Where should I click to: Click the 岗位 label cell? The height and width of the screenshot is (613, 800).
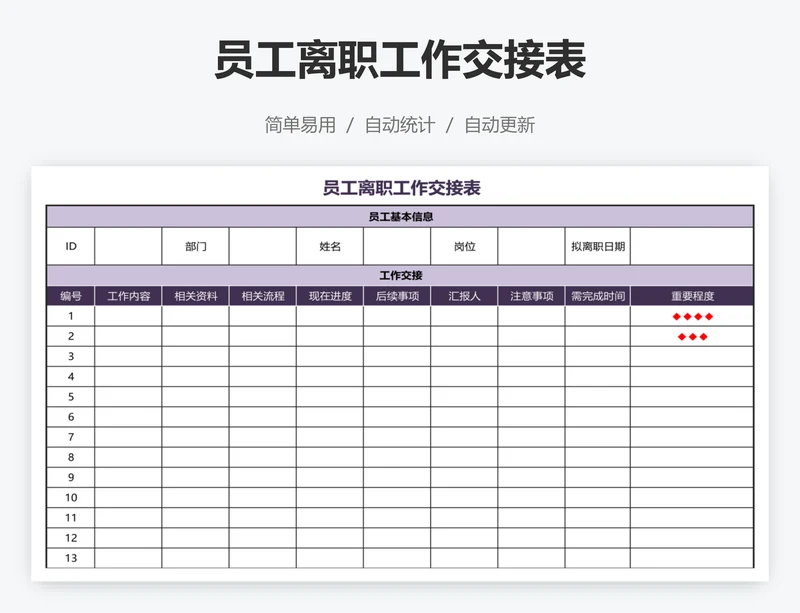click(x=464, y=247)
